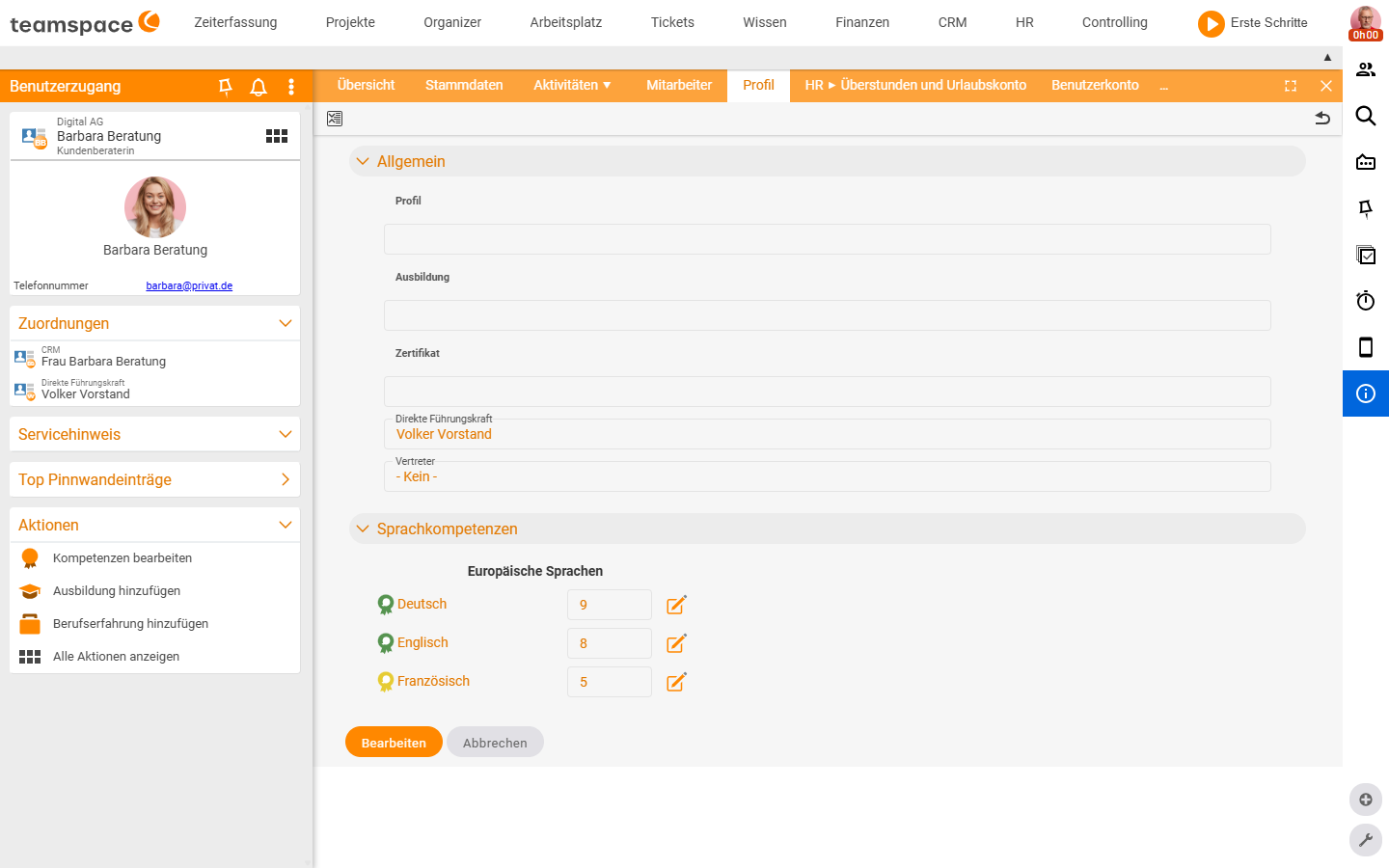Click the Bearbeiten button
This screenshot has height=868, width=1389.
[x=394, y=742]
